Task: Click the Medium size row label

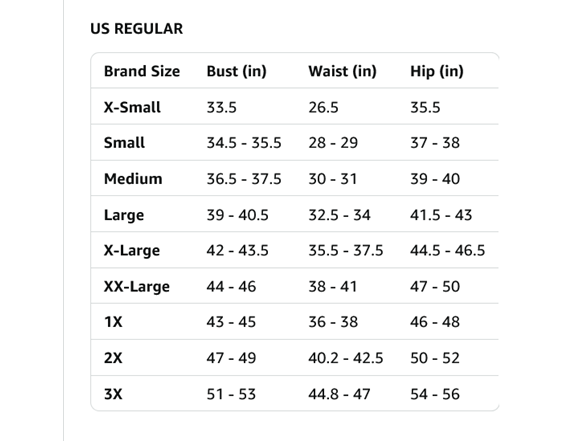Action: [x=133, y=178]
